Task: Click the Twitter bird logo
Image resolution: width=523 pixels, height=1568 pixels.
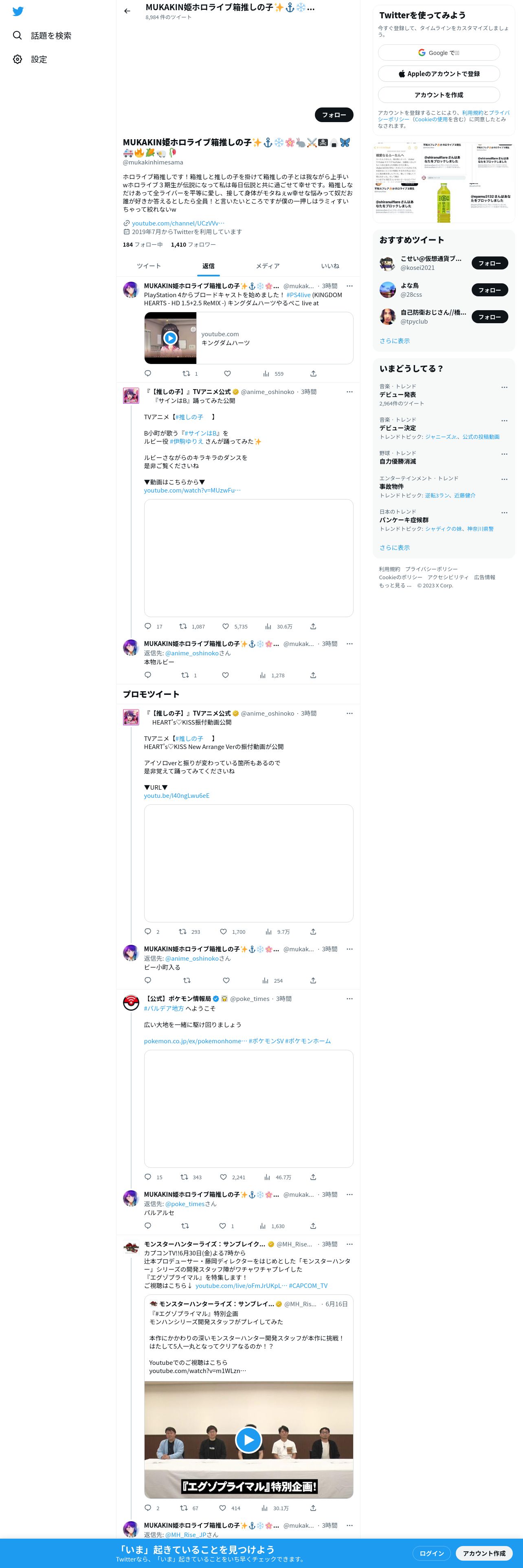Action: (x=18, y=11)
